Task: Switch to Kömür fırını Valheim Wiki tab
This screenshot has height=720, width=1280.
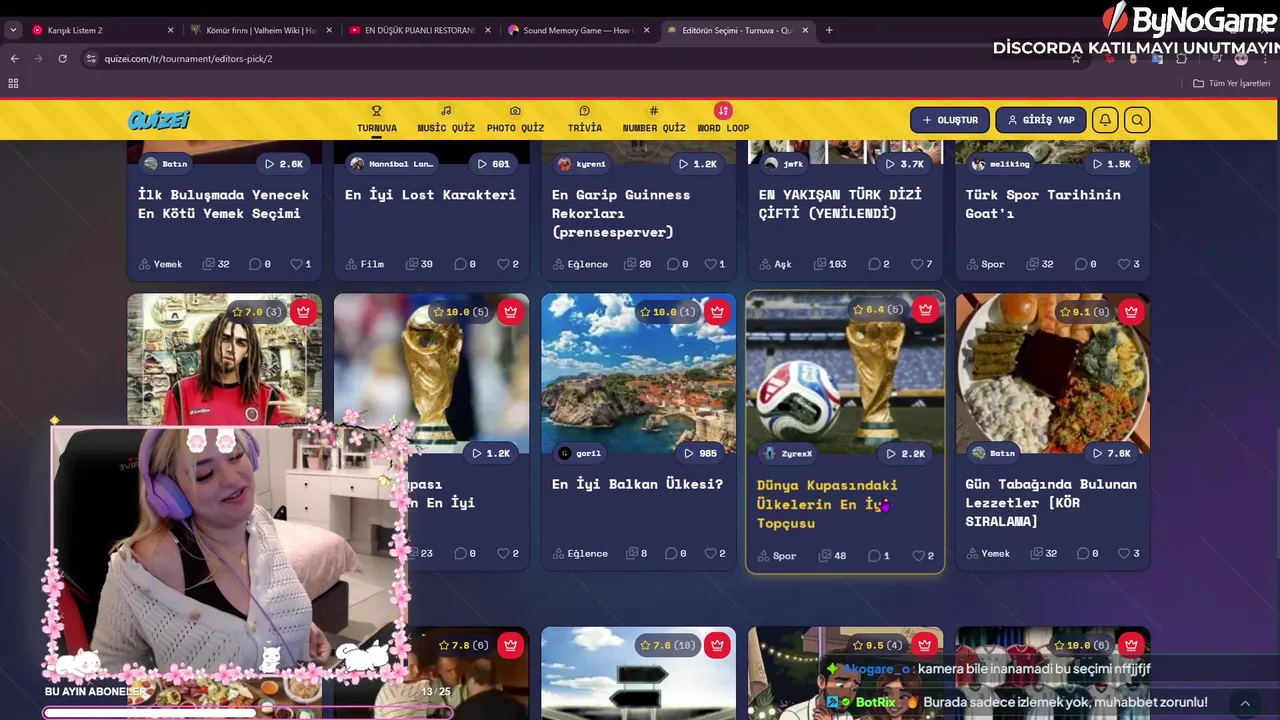Action: click(261, 30)
